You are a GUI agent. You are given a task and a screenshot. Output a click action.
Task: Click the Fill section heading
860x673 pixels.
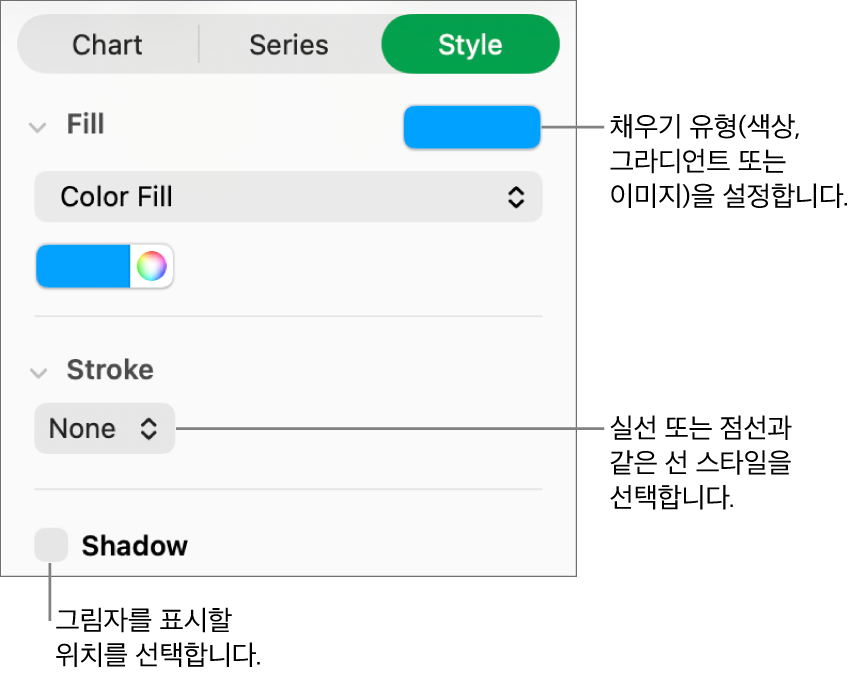tap(86, 125)
